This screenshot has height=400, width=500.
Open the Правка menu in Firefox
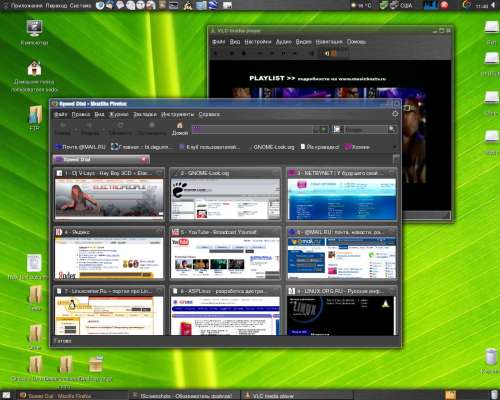click(x=81, y=114)
